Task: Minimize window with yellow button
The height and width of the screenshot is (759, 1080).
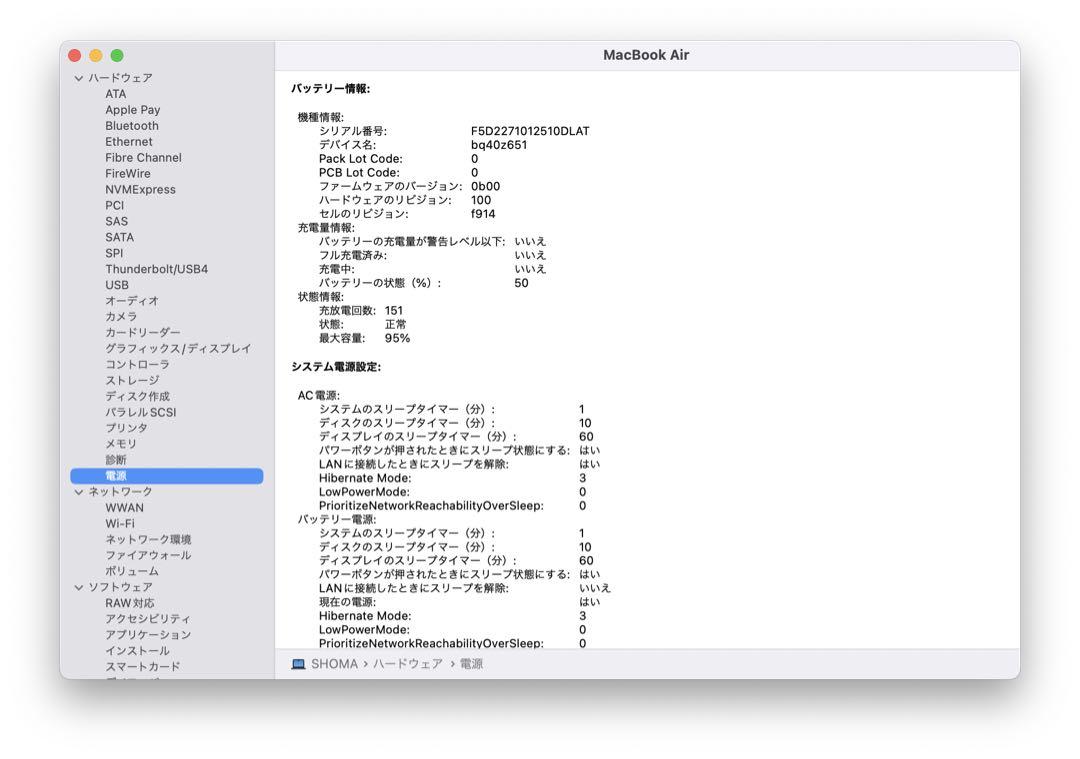Action: (96, 55)
